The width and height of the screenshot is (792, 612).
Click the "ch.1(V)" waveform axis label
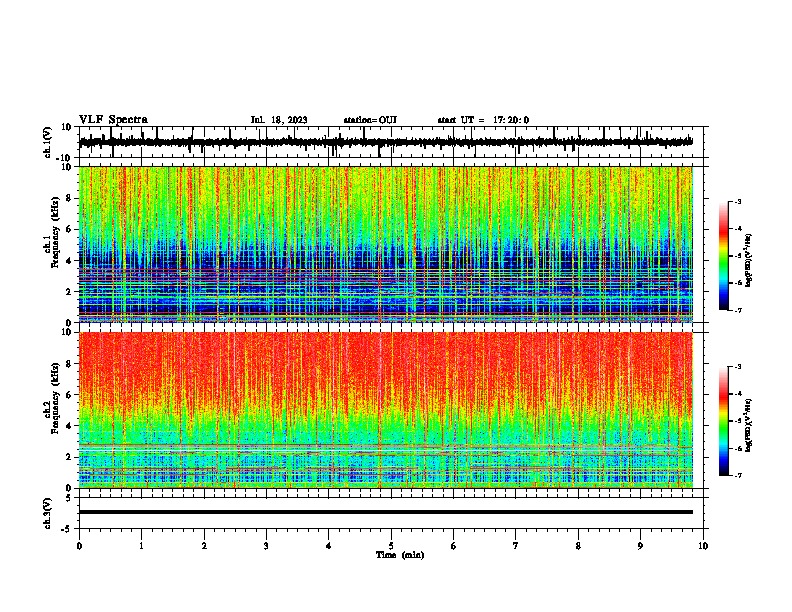point(48,142)
